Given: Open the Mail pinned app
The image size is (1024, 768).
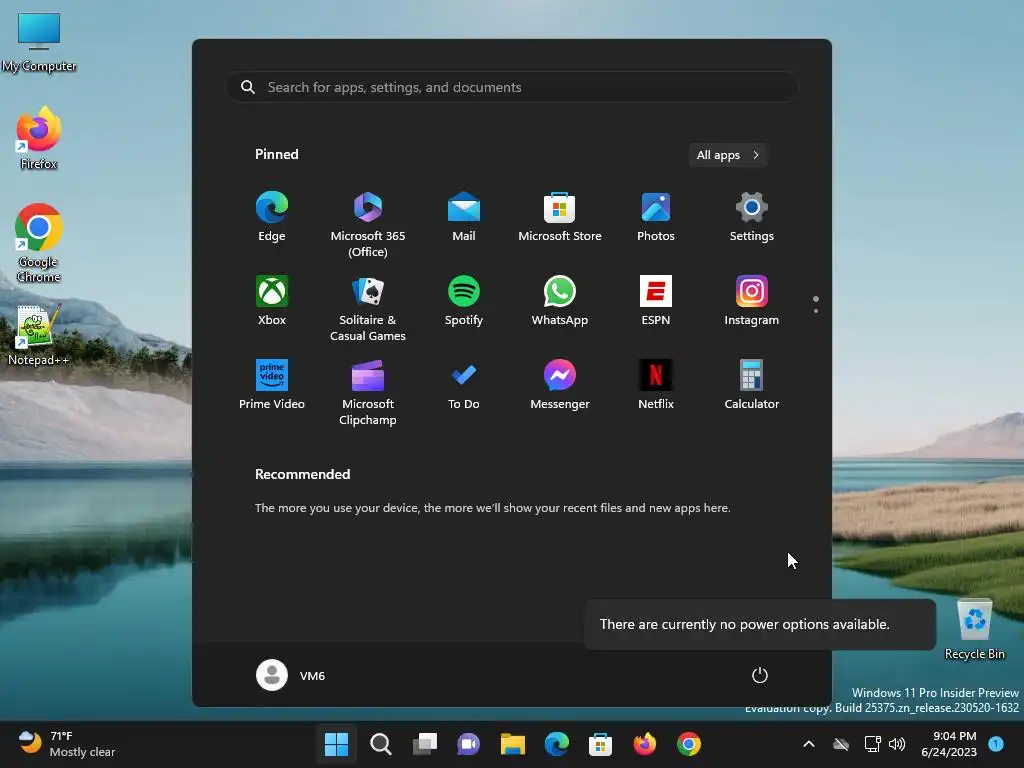Looking at the screenshot, I should 464,217.
